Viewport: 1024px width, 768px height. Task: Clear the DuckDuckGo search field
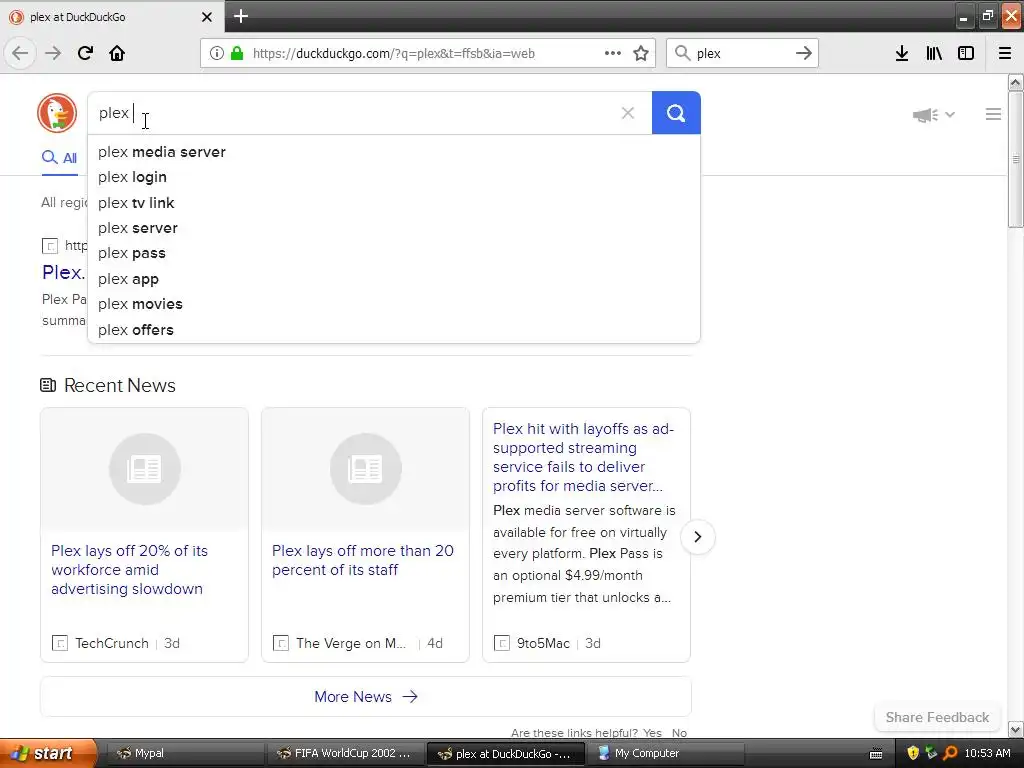coord(628,113)
